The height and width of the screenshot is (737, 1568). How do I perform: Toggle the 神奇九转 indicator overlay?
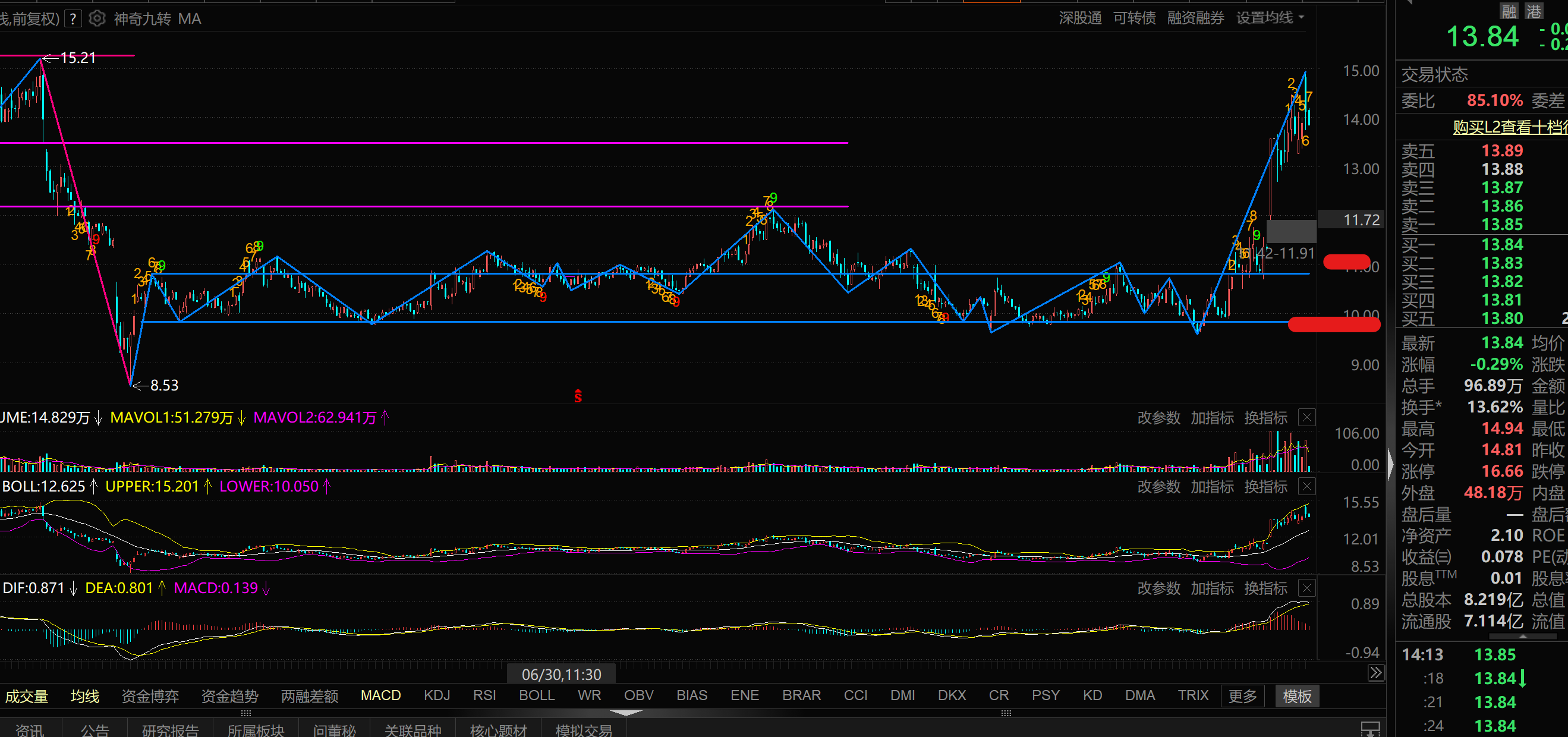click(x=142, y=19)
